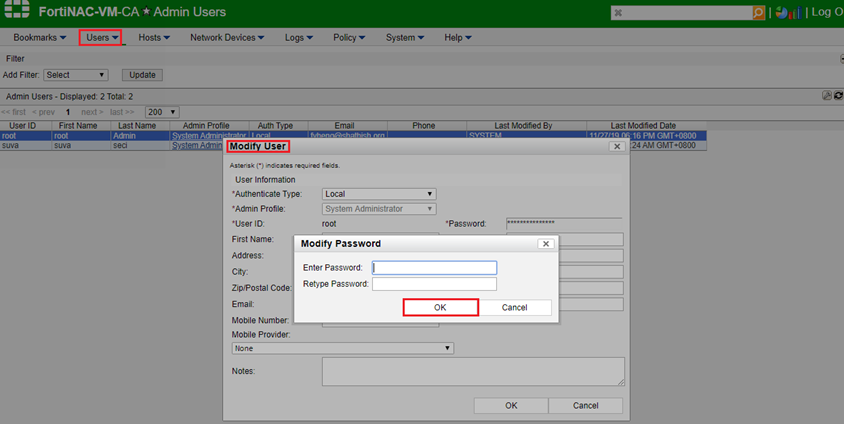Clear search with the X icon
The image size is (844, 424).
click(619, 13)
